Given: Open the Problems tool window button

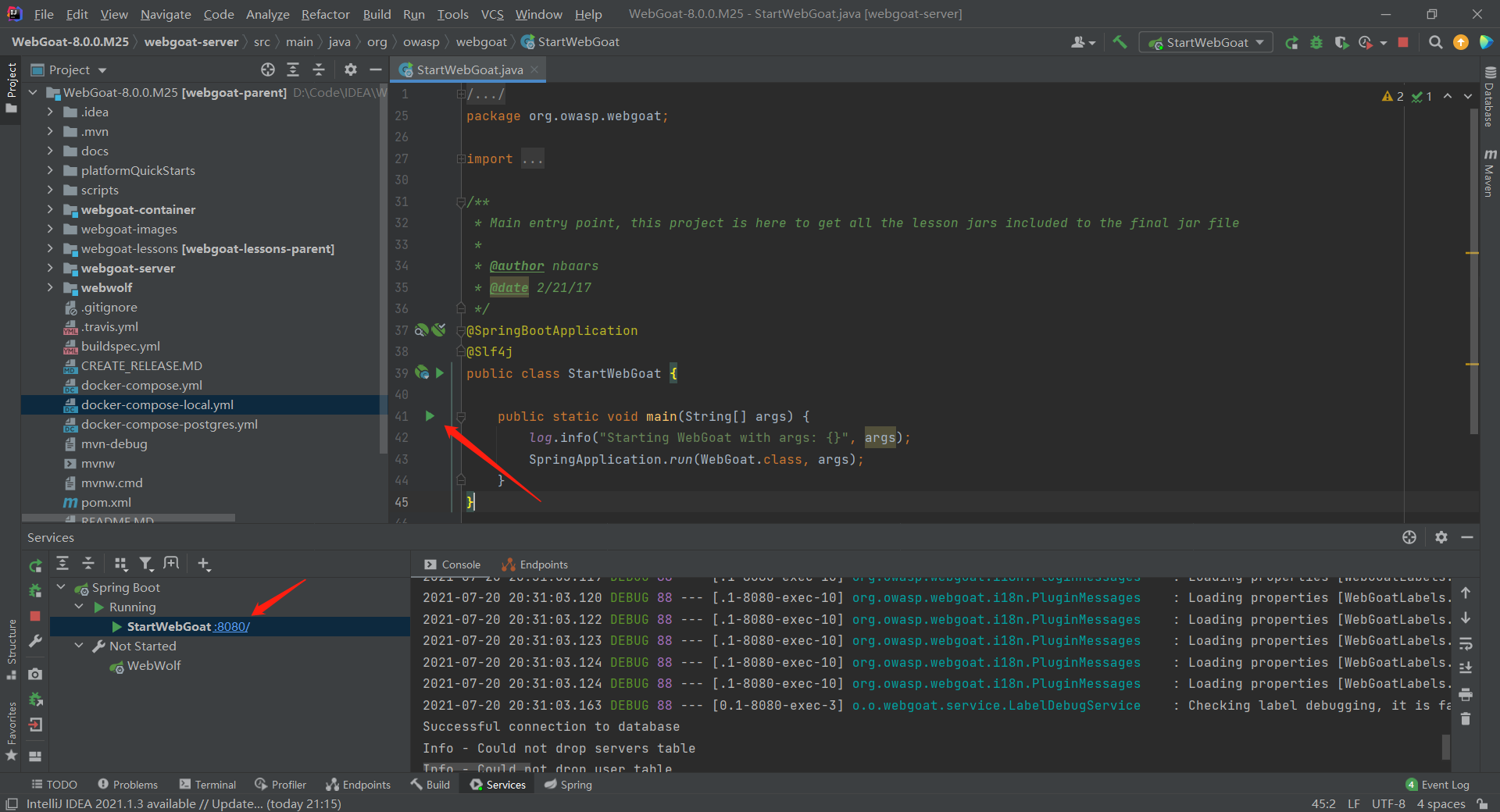Looking at the screenshot, I should 127,785.
